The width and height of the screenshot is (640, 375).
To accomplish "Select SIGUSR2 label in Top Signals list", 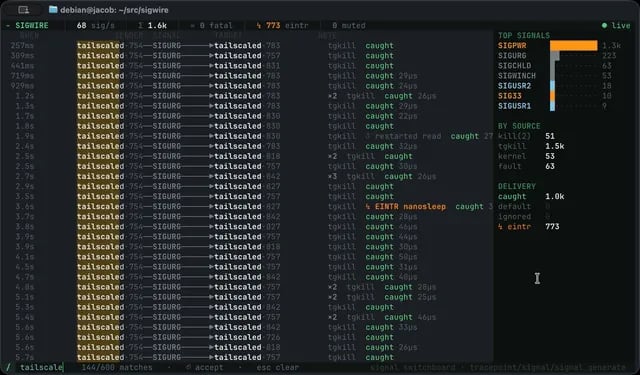I will point(514,86).
